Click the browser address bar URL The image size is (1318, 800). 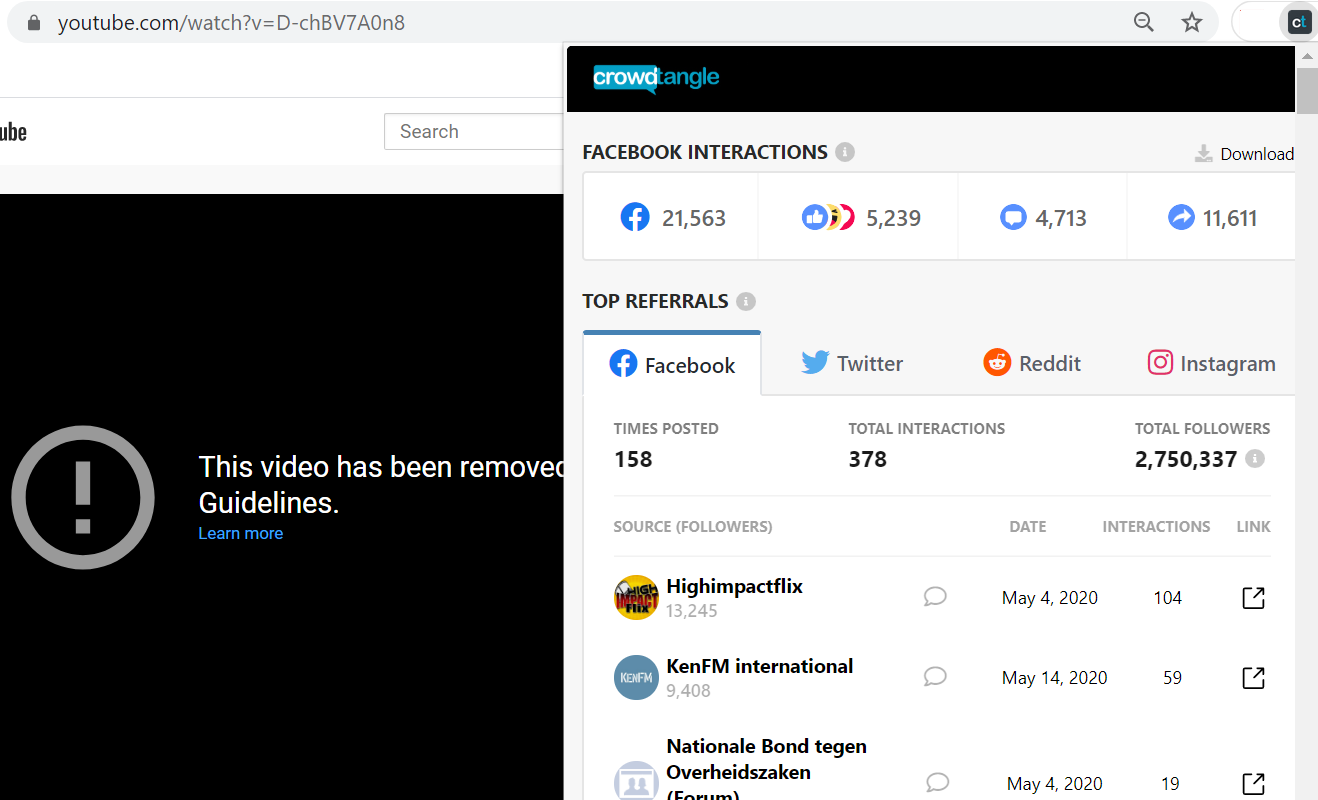231,22
